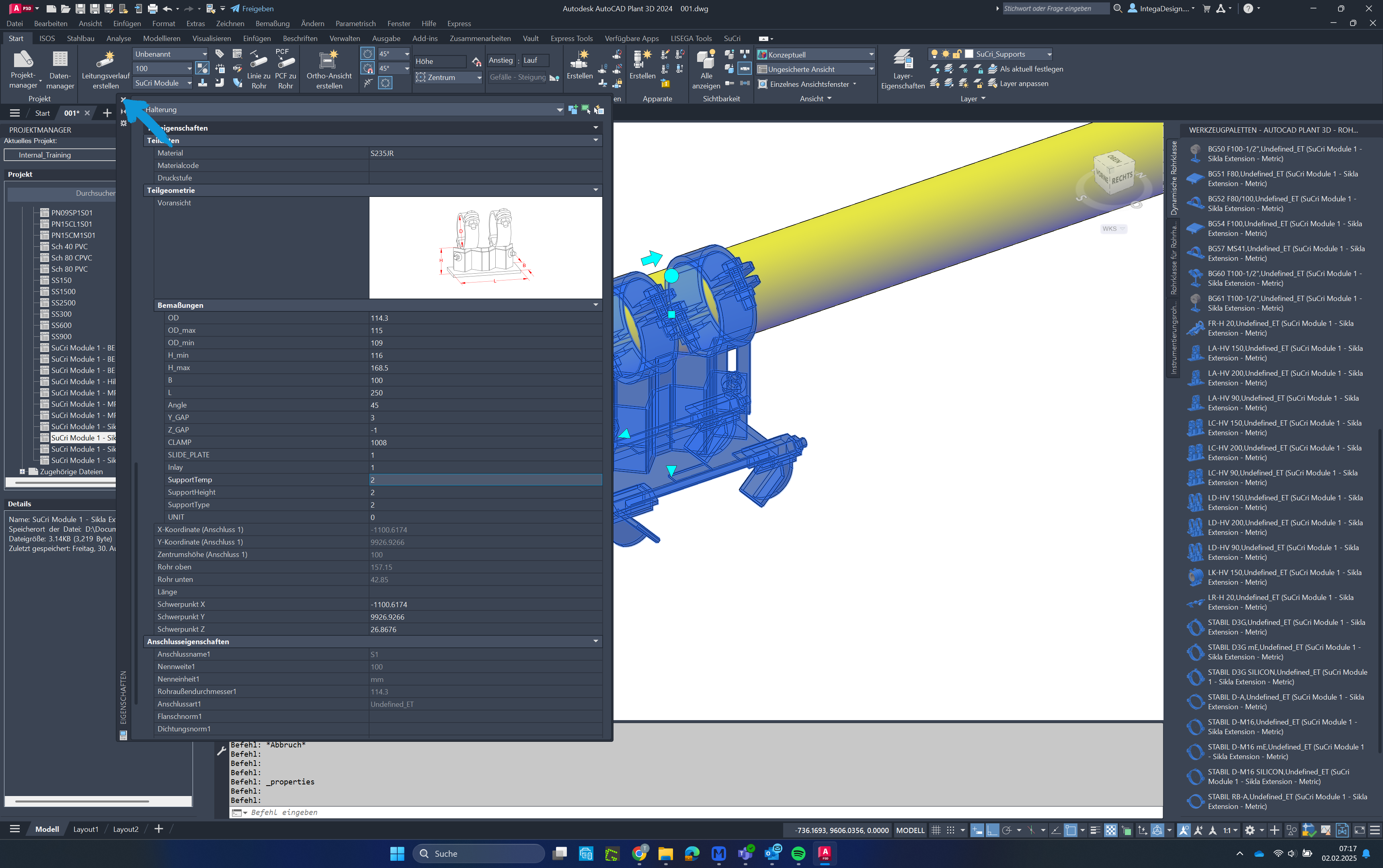The width and height of the screenshot is (1383, 868).
Task: Click the SuCri_Supports layer color swatch
Action: point(969,54)
